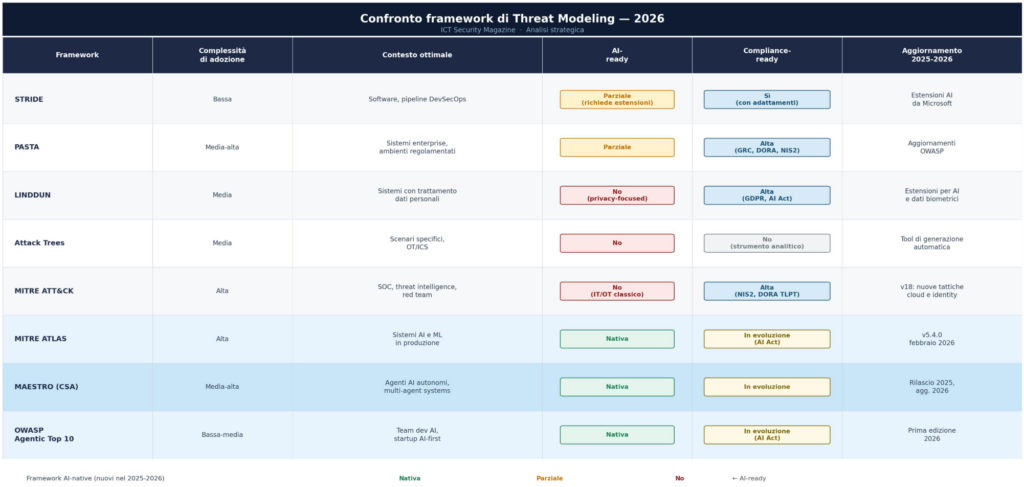Click Estensioni AI da Microsoft cell
Screen dimensions: 1024x487
(932, 99)
